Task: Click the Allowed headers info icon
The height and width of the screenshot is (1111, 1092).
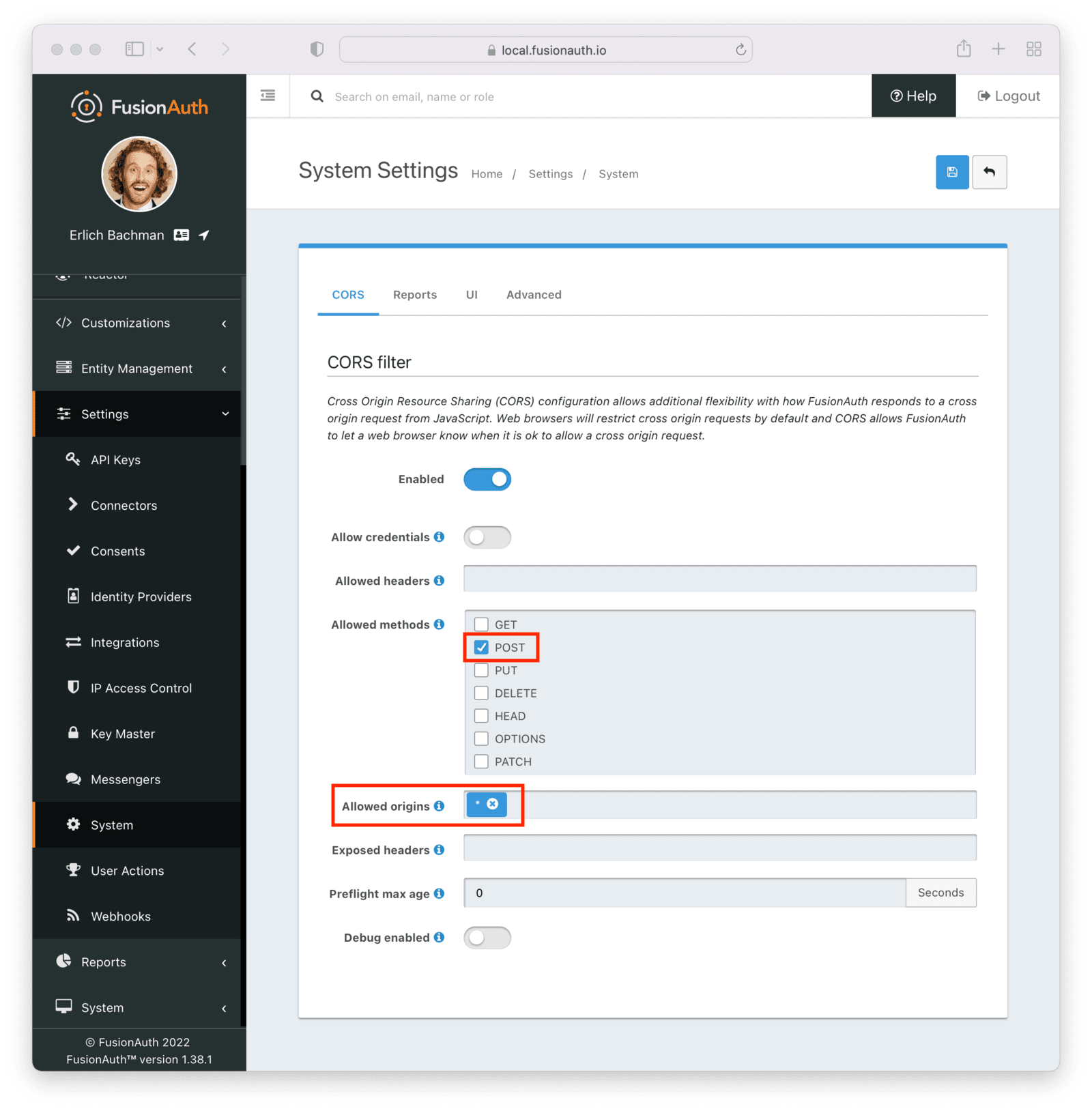Action: [x=440, y=580]
